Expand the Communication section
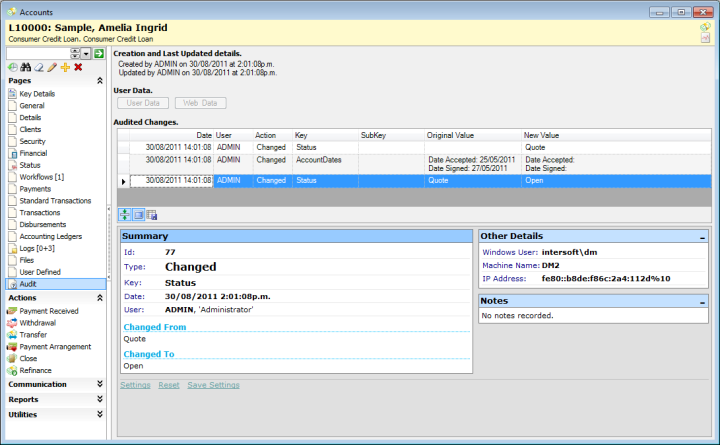Image resolution: width=720 pixels, height=445 pixels. [99, 384]
